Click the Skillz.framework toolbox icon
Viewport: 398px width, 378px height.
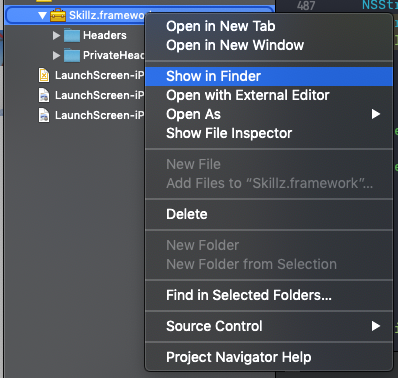tap(58, 15)
